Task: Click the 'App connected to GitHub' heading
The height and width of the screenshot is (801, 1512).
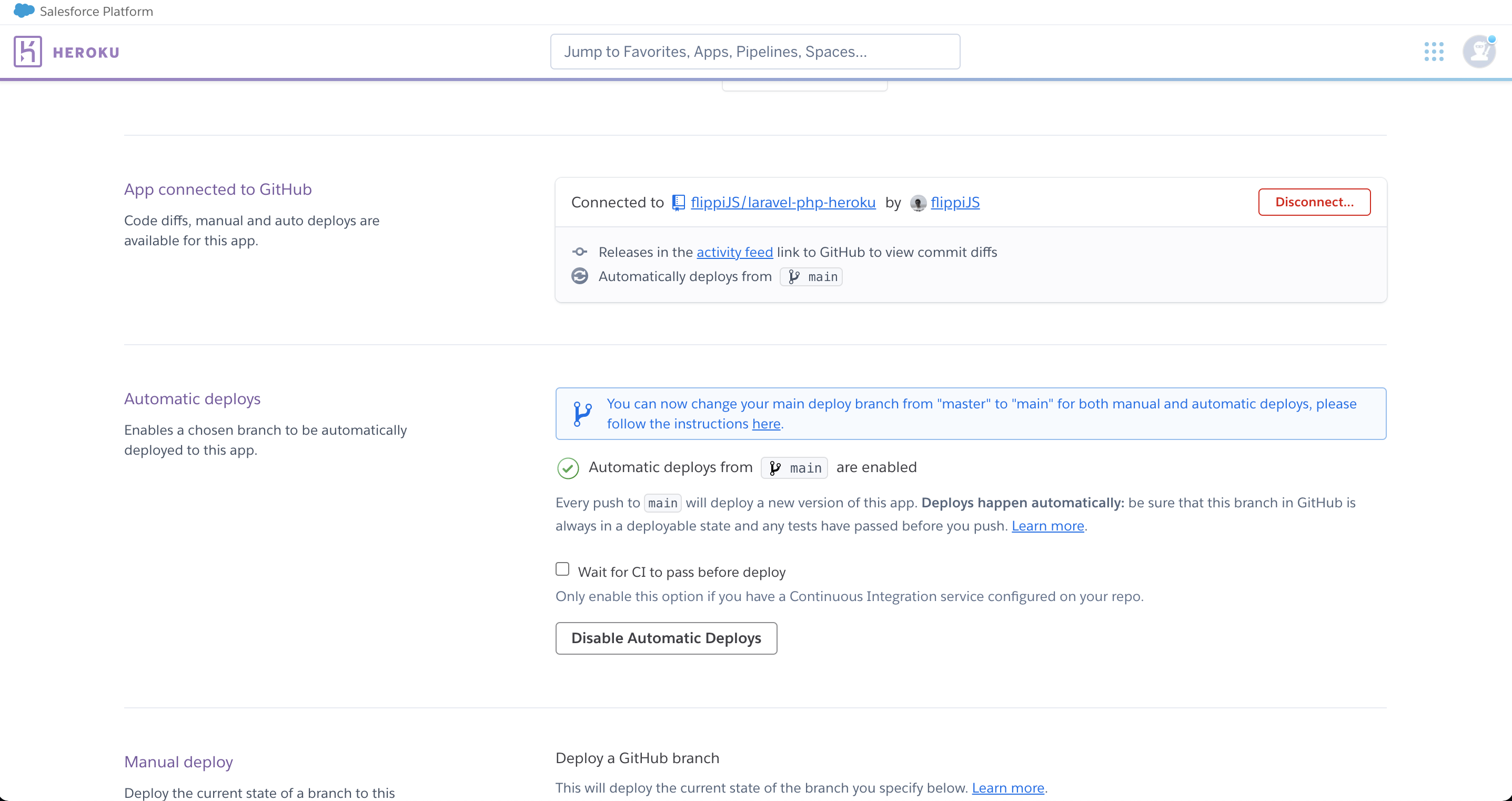Action: [218, 189]
